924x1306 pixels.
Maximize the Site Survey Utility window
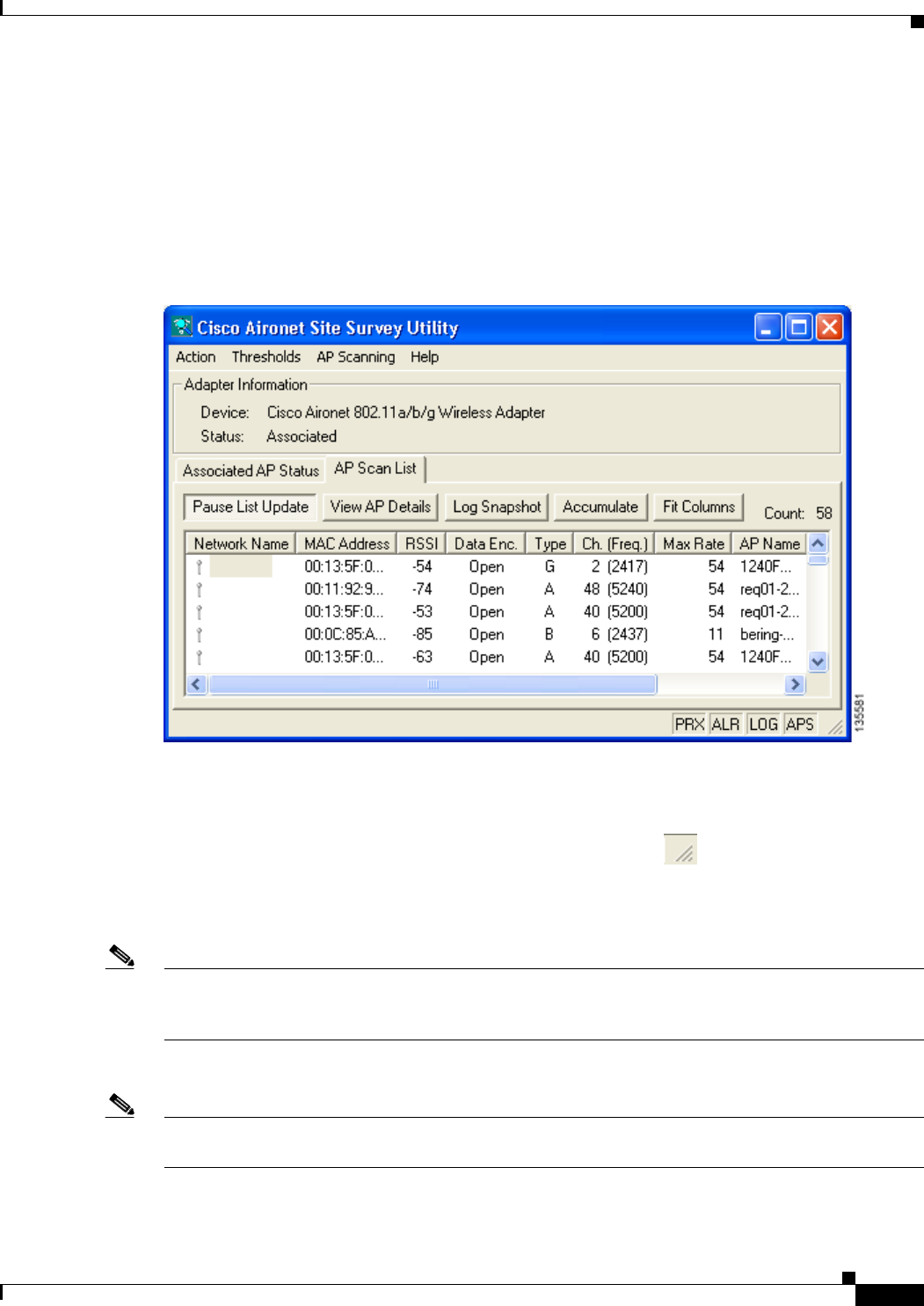(x=799, y=328)
